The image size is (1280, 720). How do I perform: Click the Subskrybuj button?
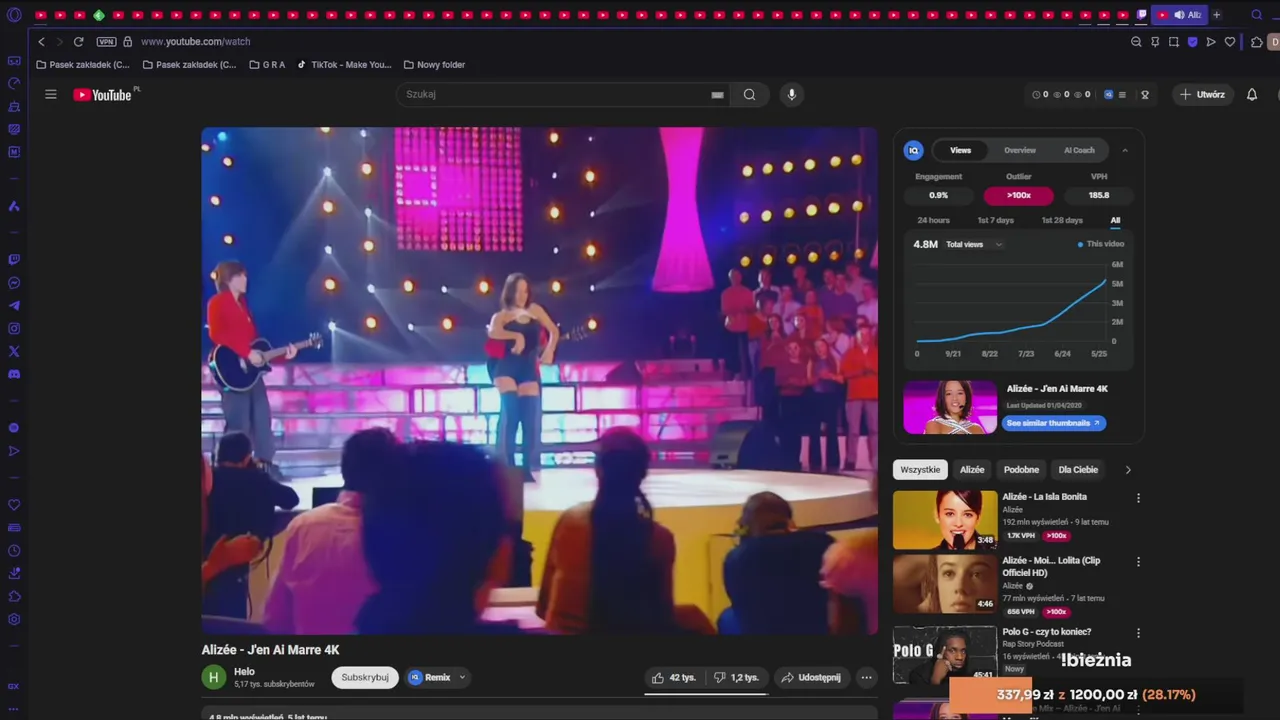[x=365, y=677]
